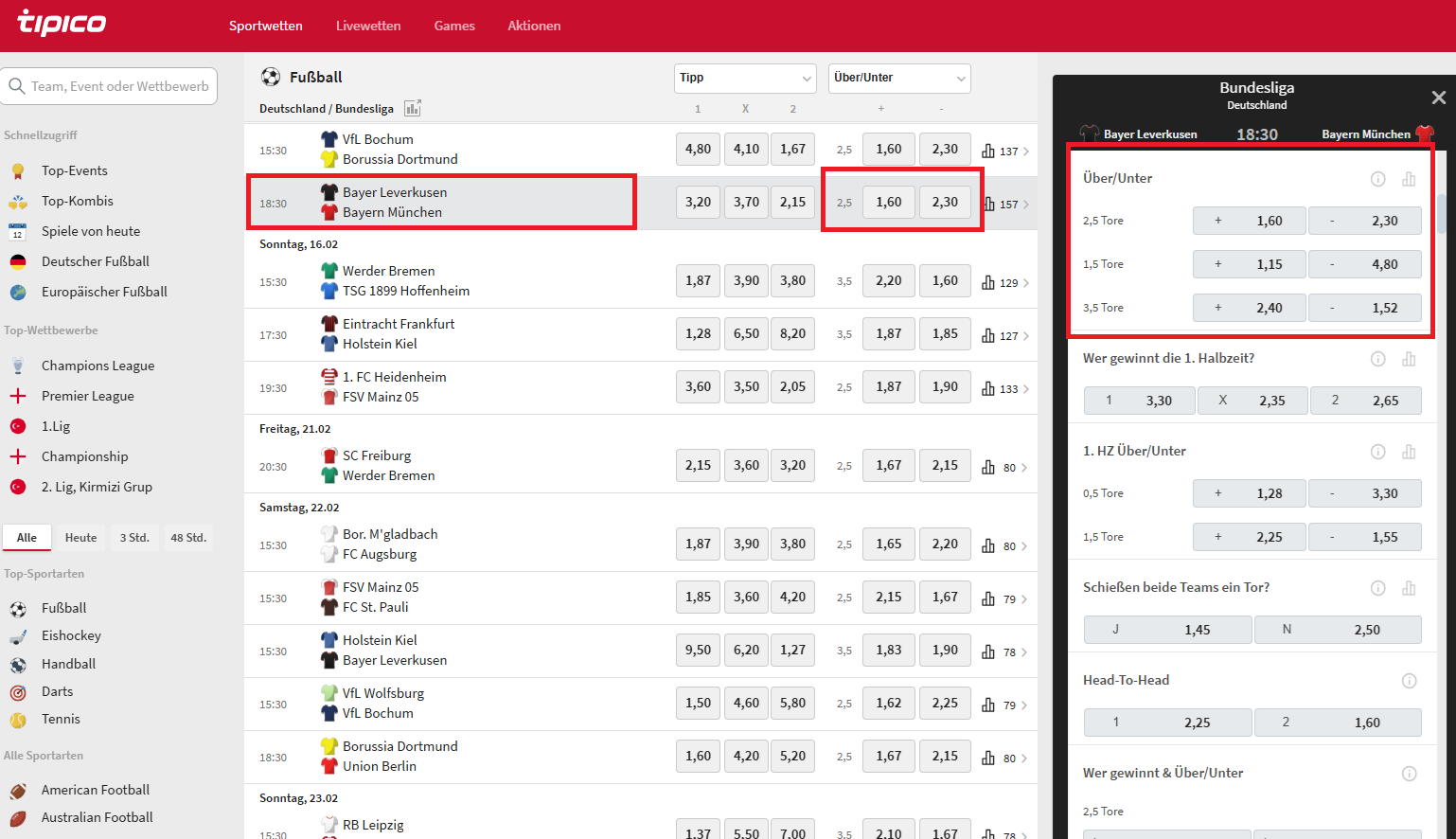Click info icon for Head-To-Head
1456x839 pixels.
point(1409,681)
